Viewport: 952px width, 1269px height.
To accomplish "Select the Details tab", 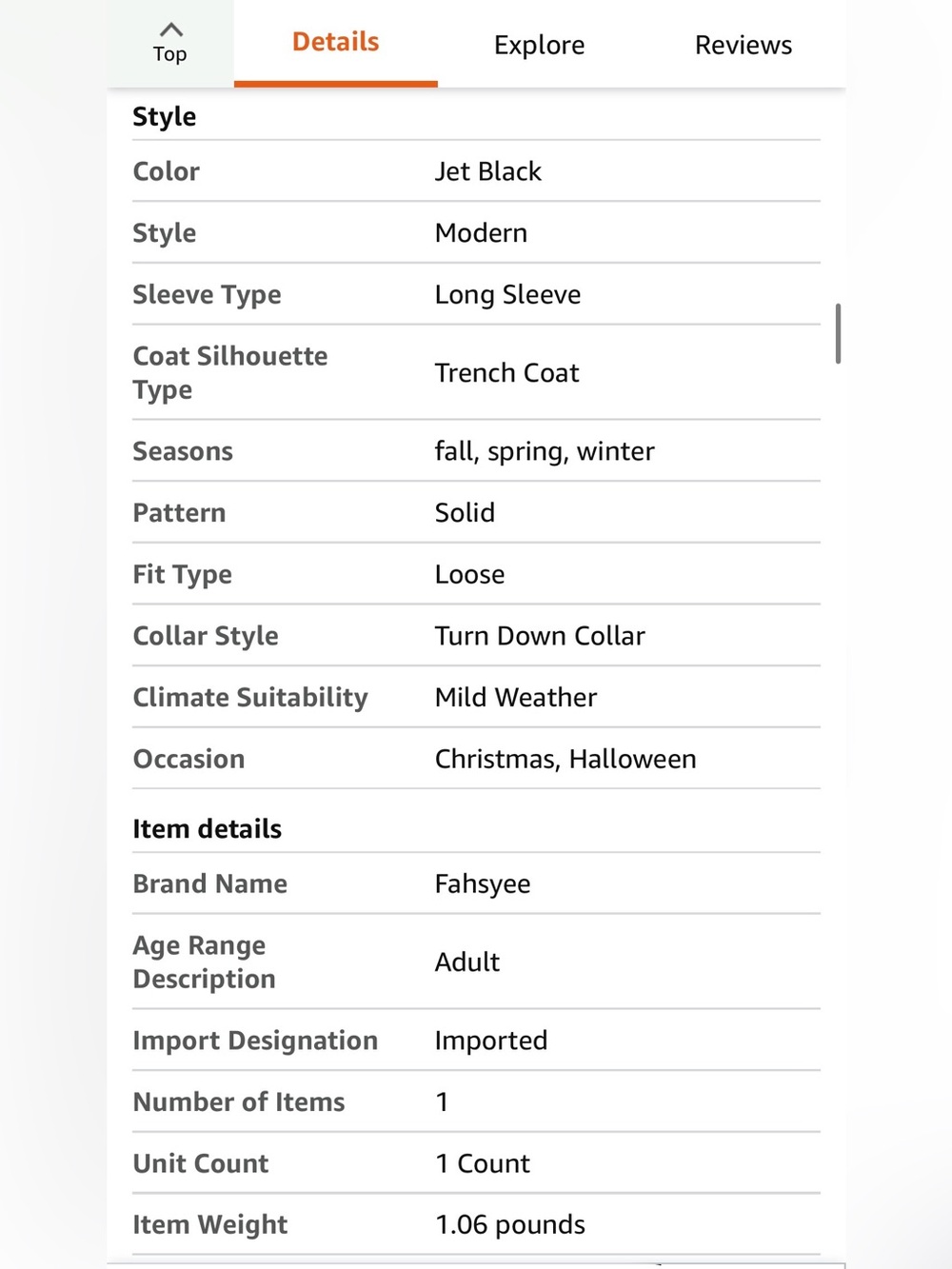I will (335, 43).
